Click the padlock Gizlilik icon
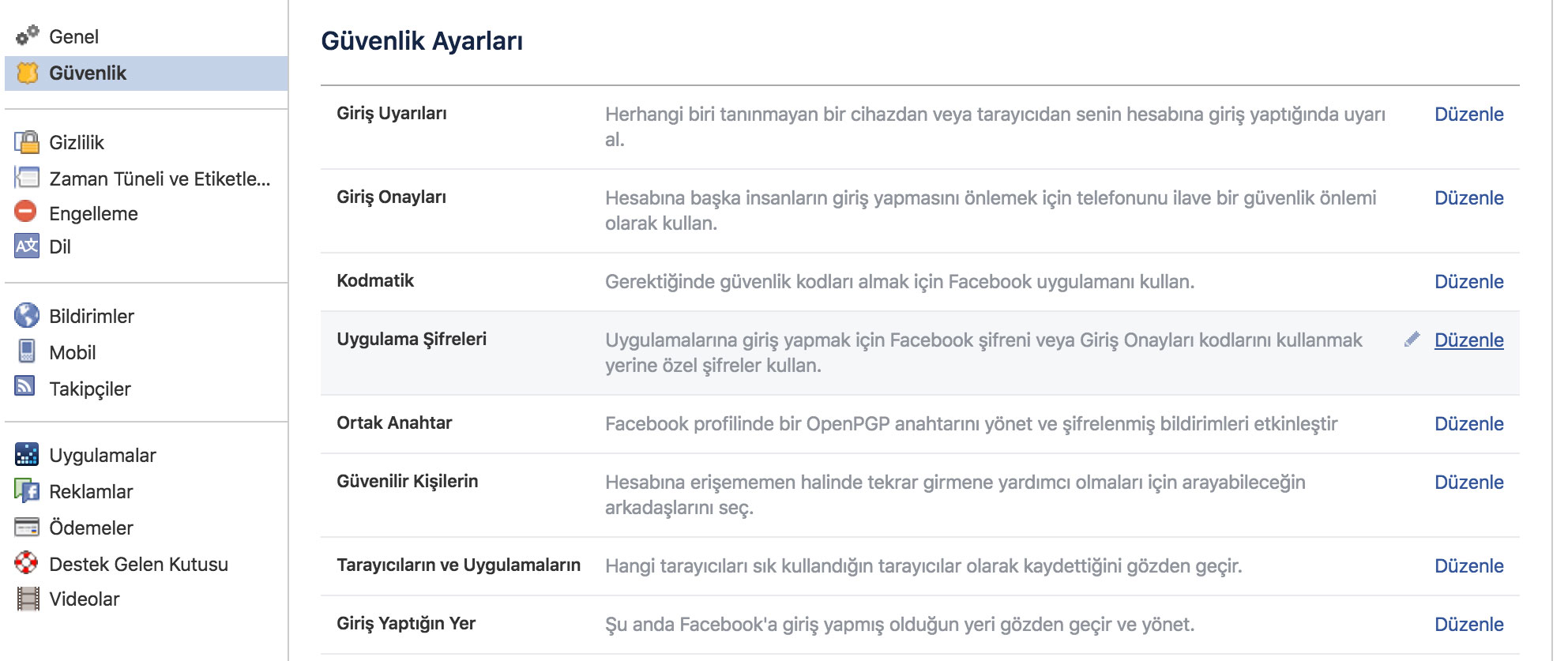The height and width of the screenshot is (661, 1568). click(27, 142)
